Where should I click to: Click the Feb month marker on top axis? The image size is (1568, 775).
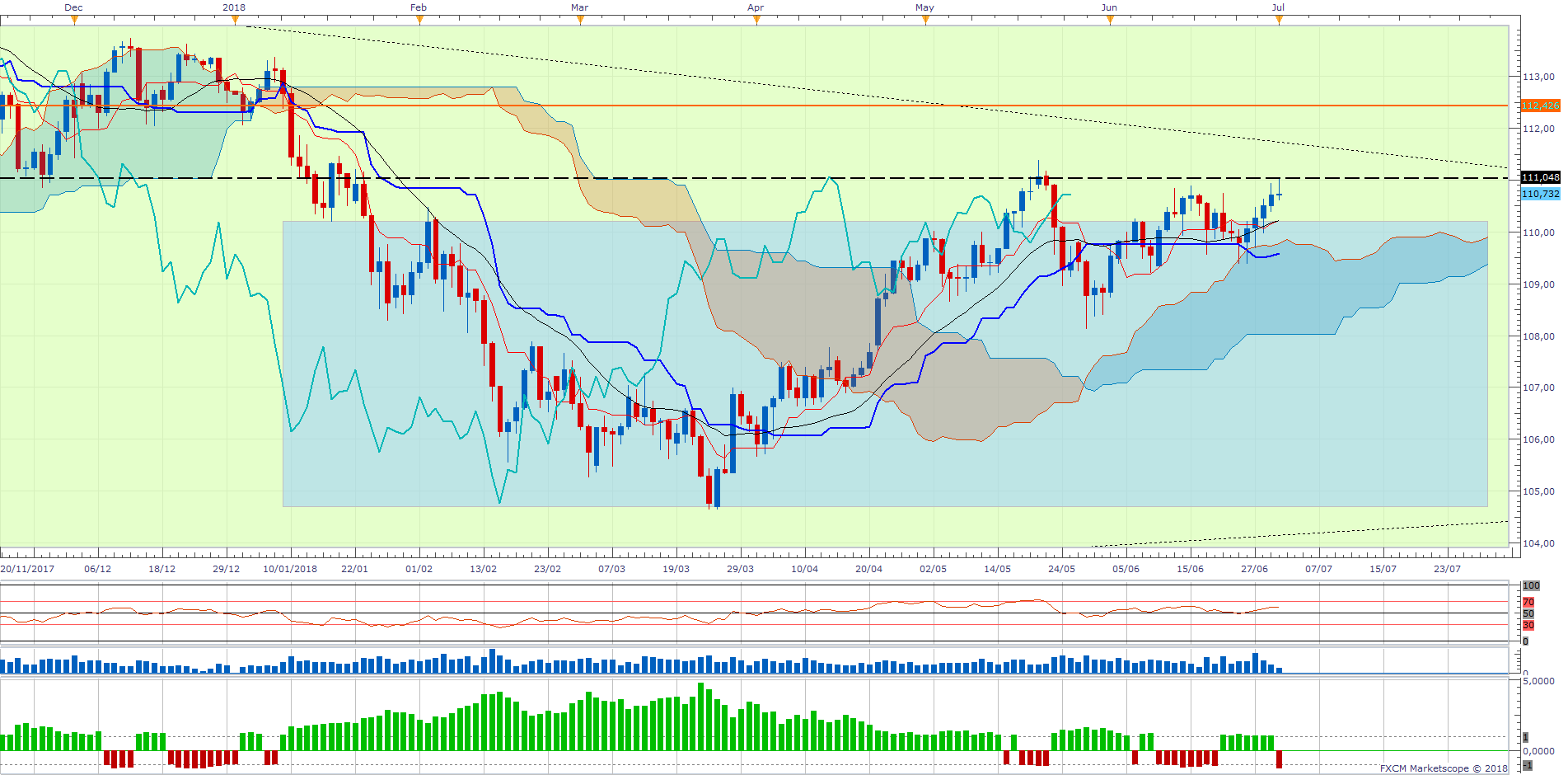(x=419, y=7)
